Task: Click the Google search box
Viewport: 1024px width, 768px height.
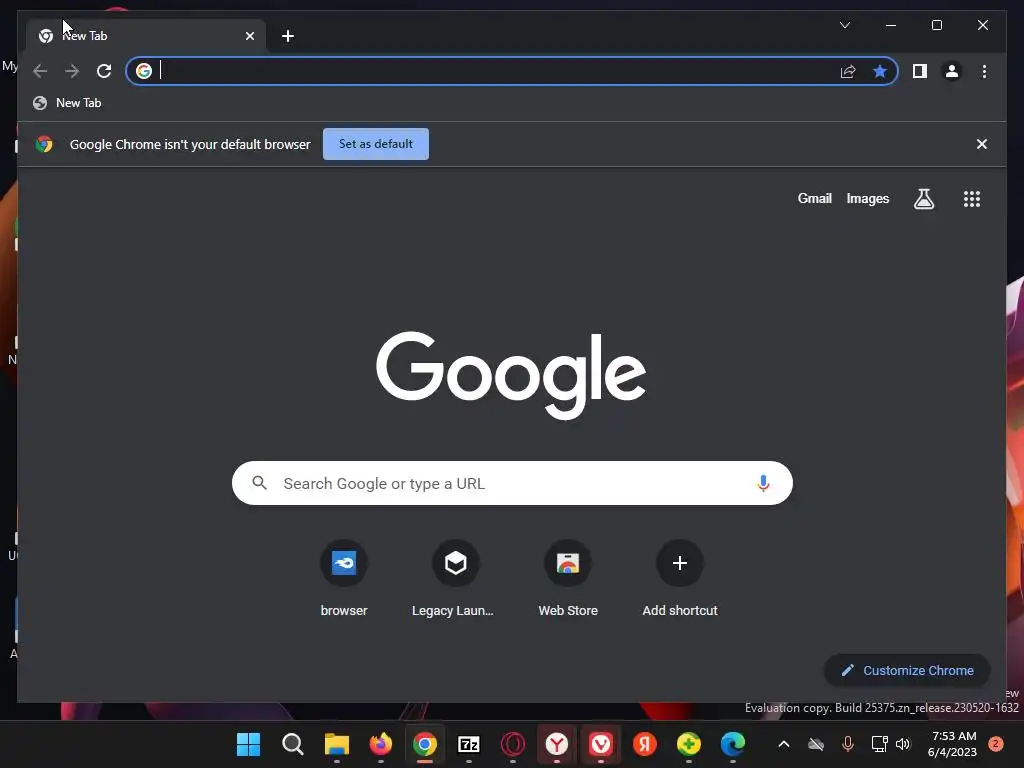Action: pyautogui.click(x=512, y=483)
